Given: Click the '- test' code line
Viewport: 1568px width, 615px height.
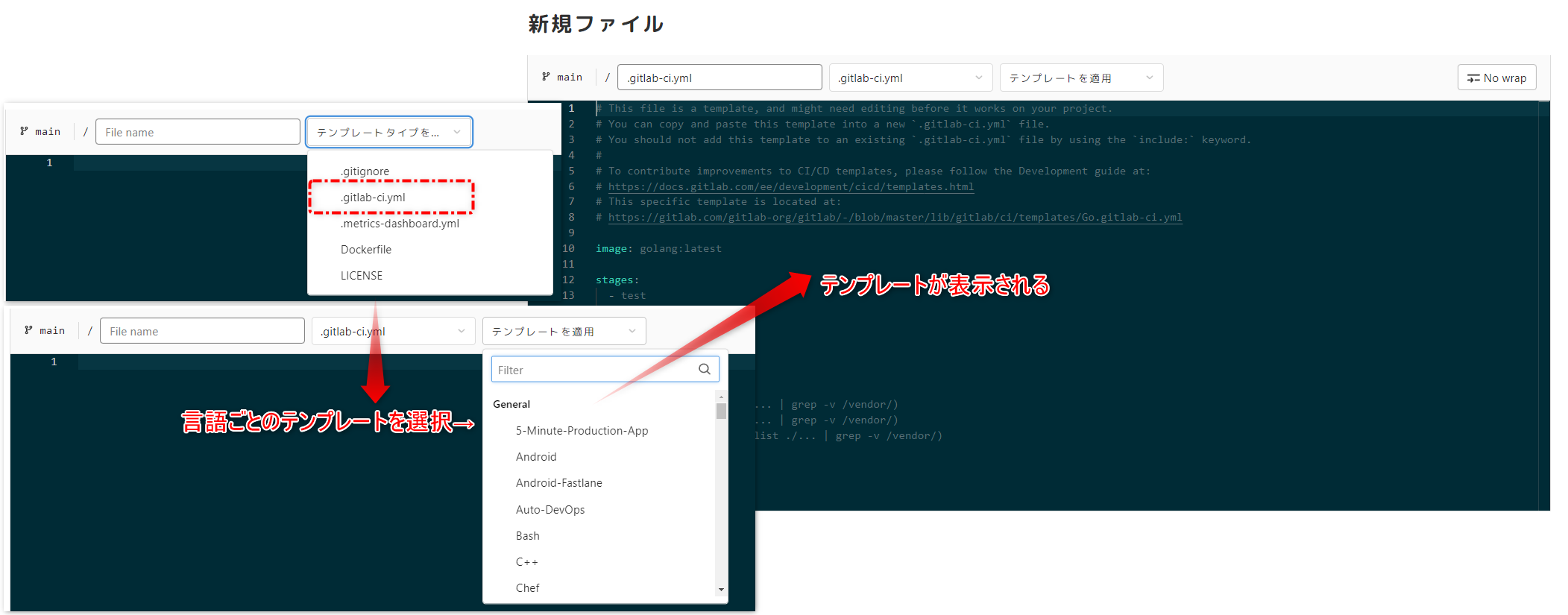Looking at the screenshot, I should click(627, 295).
